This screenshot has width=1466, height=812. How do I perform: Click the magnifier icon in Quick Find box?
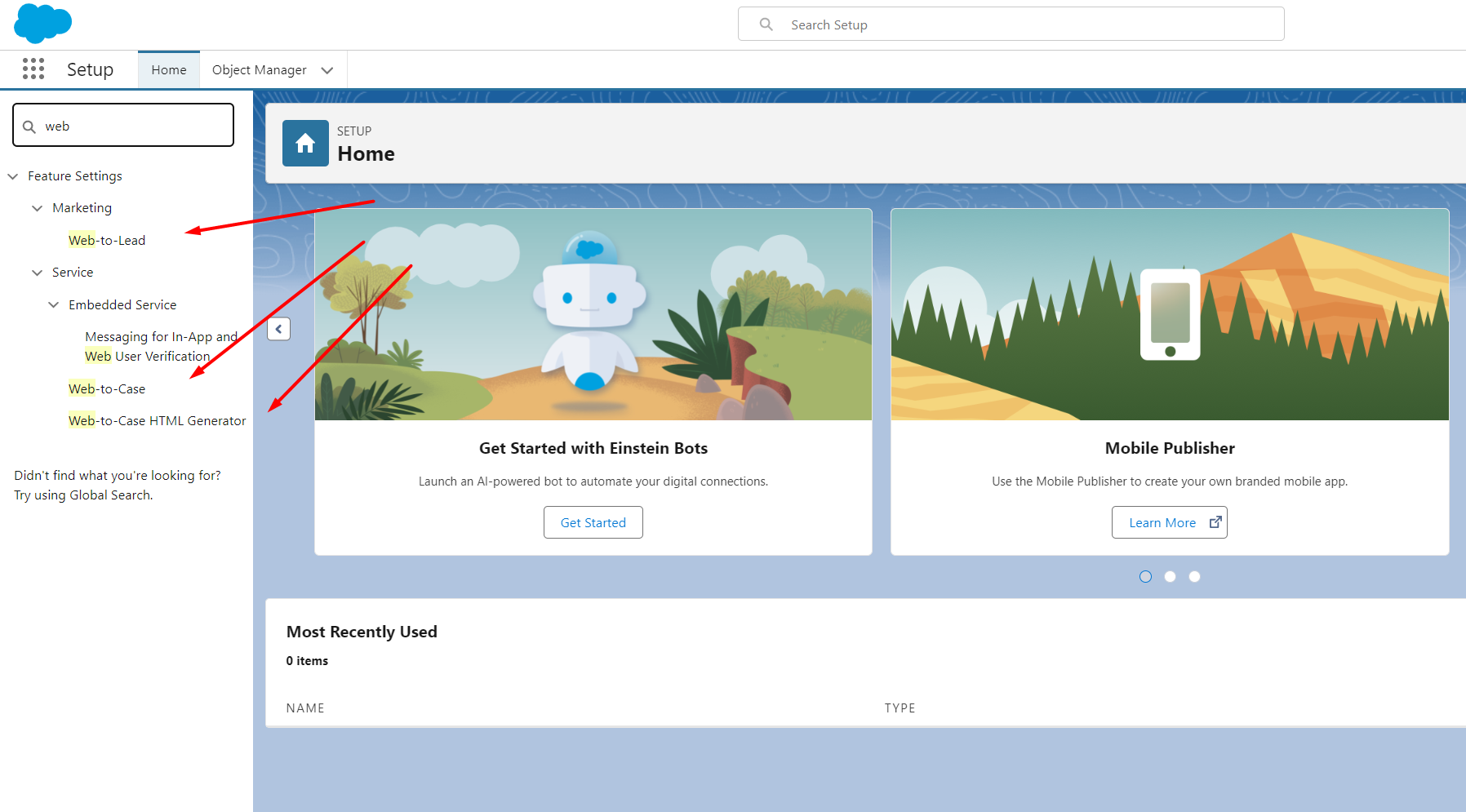[29, 126]
